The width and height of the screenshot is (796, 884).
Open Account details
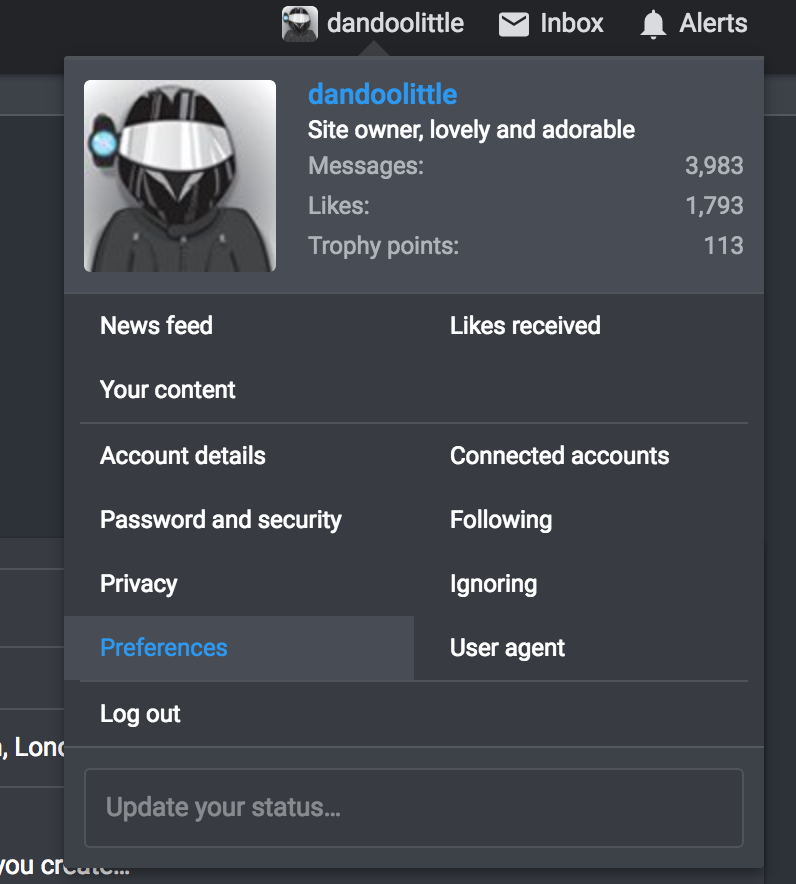[x=183, y=456]
